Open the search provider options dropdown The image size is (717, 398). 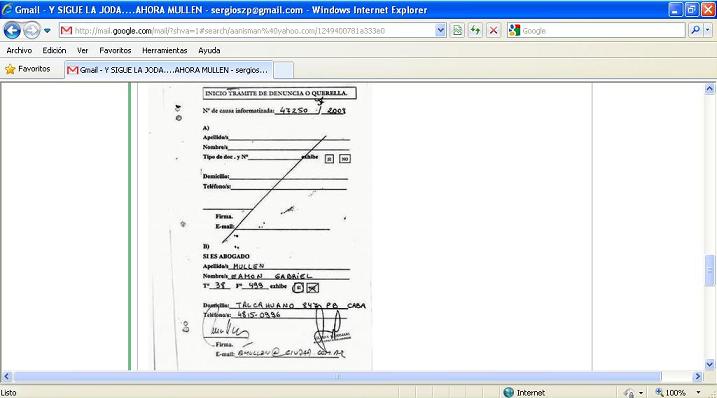707,31
